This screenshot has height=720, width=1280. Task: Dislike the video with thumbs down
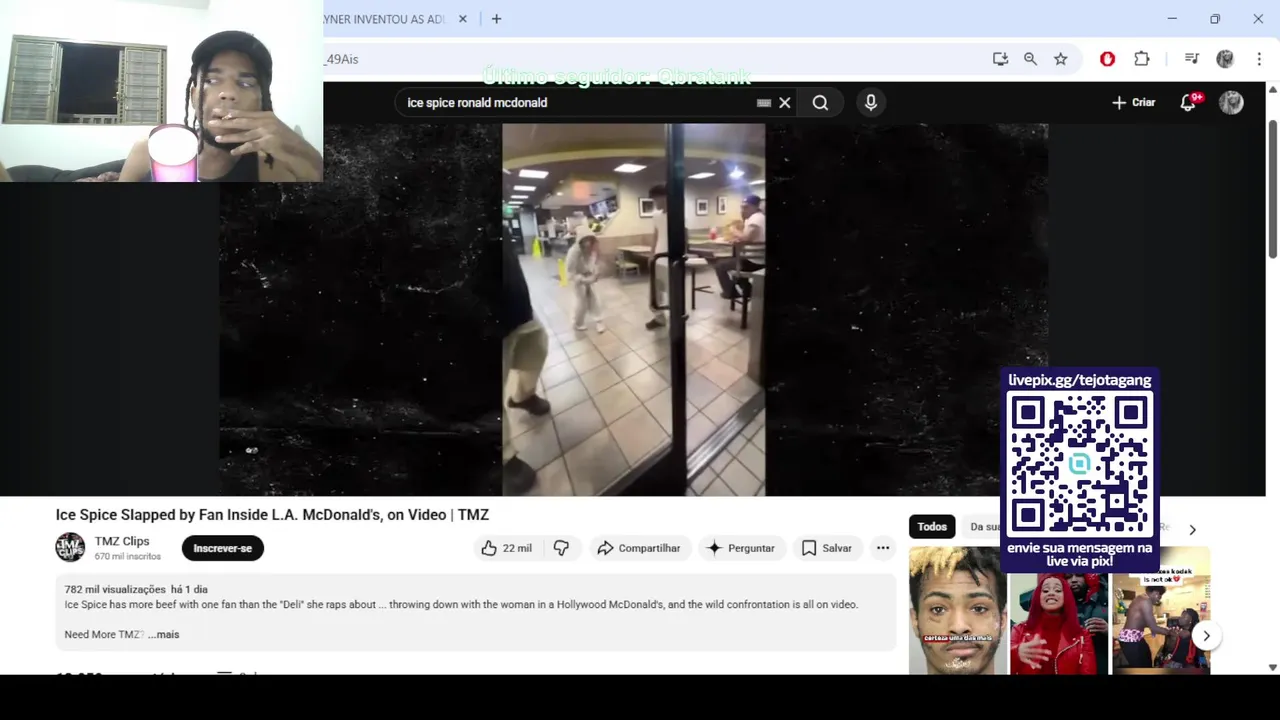pyautogui.click(x=561, y=548)
